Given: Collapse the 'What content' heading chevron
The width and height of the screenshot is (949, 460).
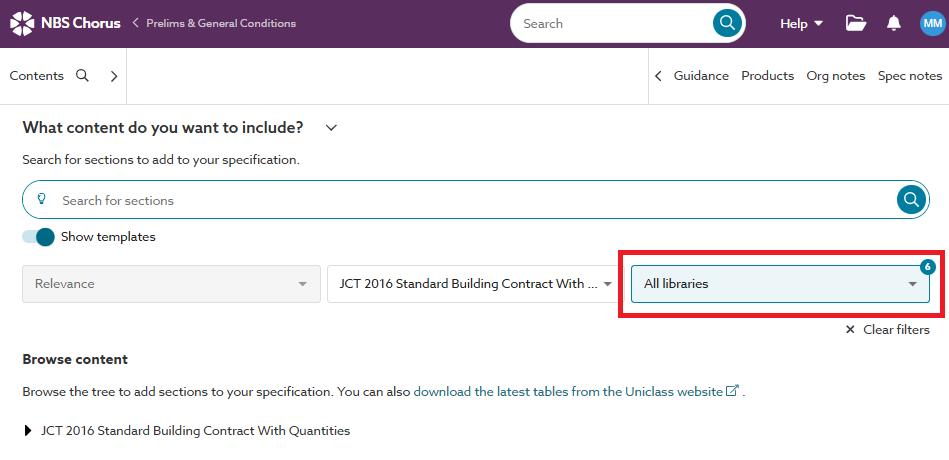Looking at the screenshot, I should 332,127.
